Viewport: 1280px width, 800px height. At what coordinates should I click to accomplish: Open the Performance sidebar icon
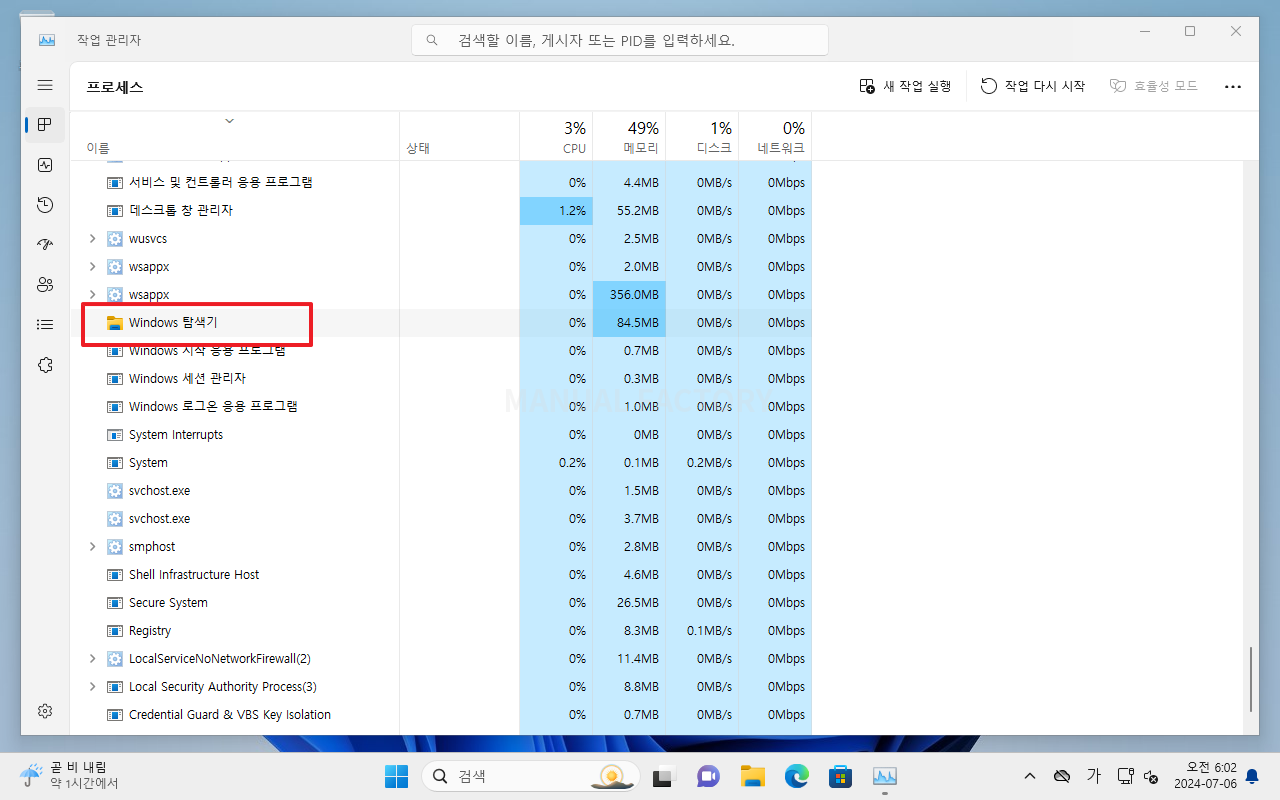[45, 165]
